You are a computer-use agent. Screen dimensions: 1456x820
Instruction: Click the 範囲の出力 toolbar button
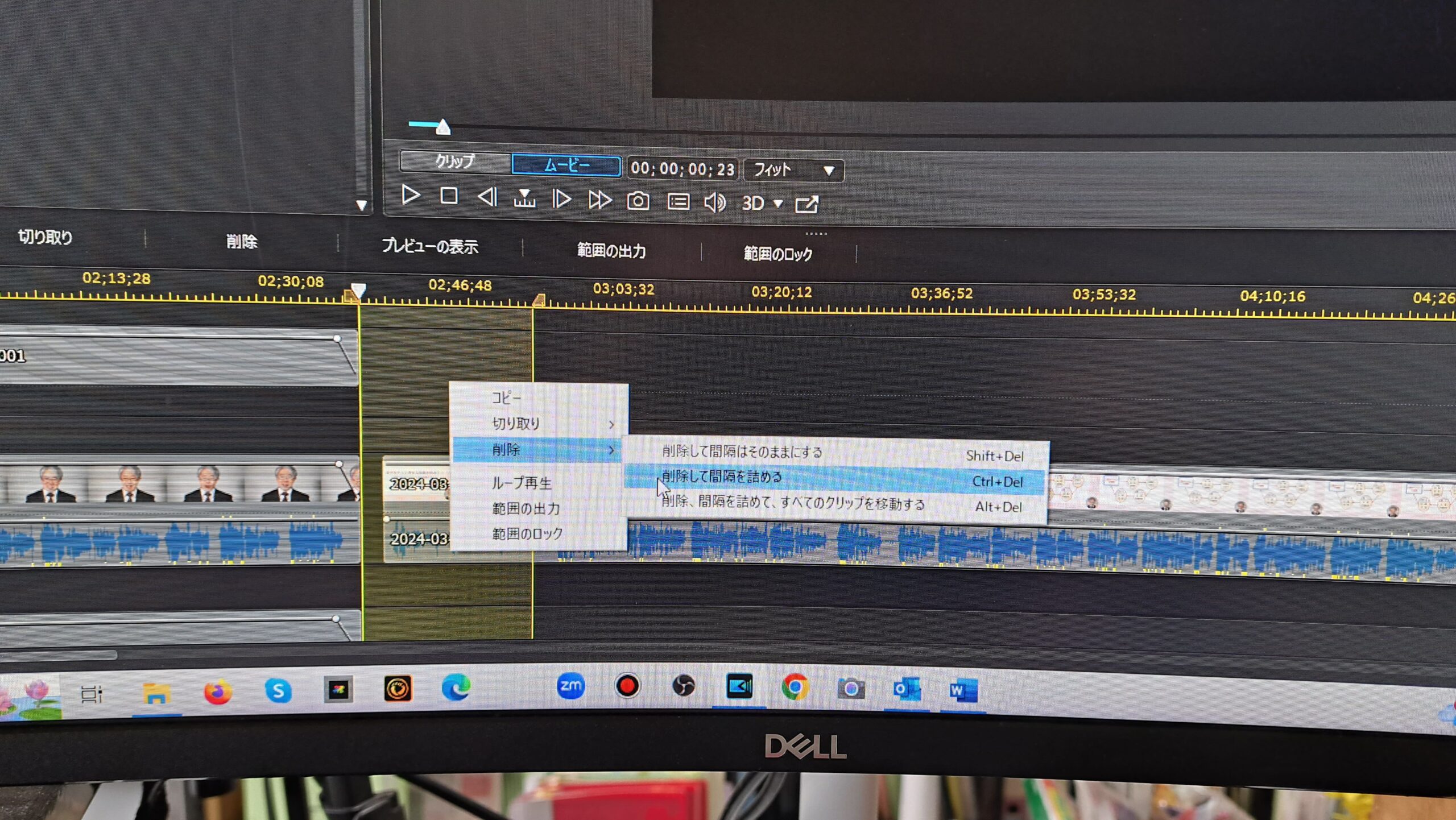click(x=611, y=251)
